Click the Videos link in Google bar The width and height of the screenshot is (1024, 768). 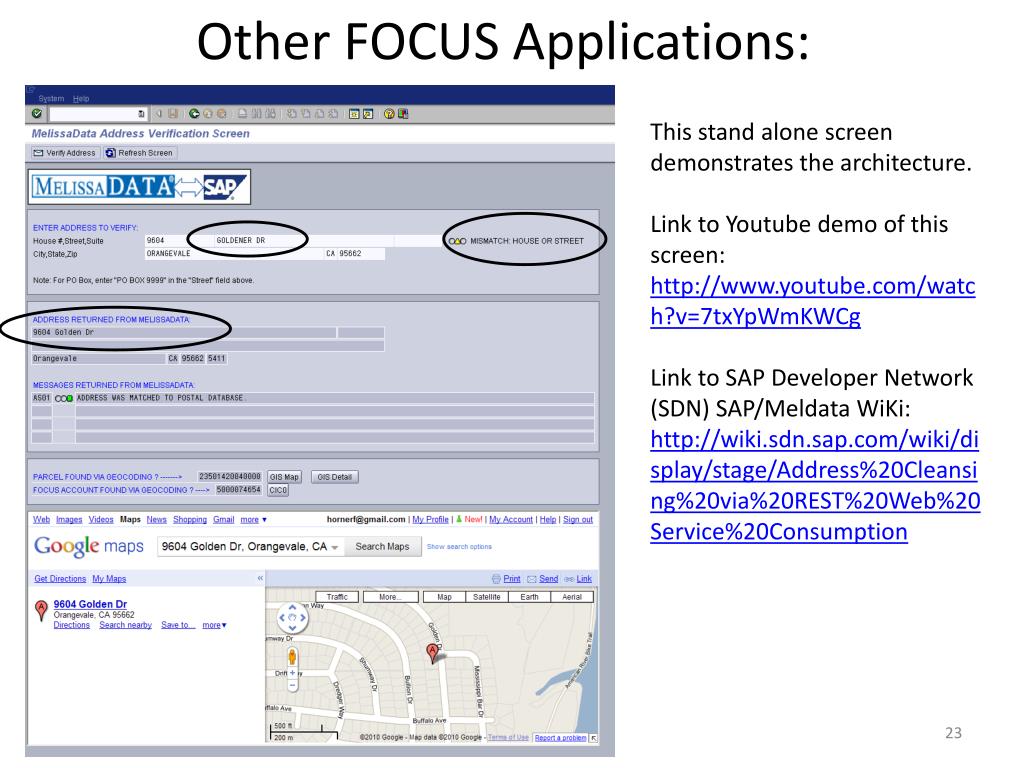101,519
